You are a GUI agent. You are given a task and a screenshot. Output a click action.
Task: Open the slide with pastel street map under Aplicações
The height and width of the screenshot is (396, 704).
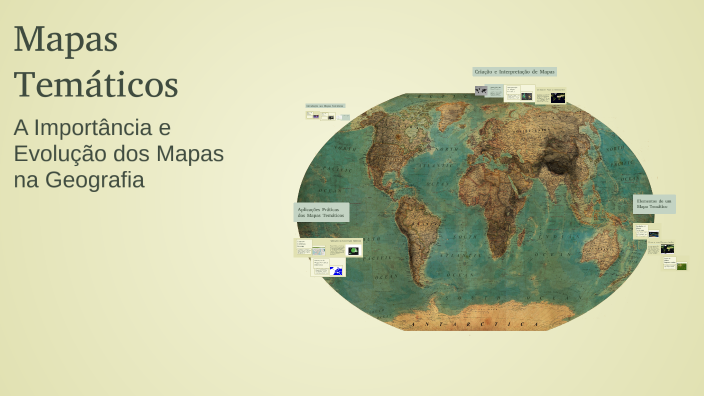click(x=311, y=247)
